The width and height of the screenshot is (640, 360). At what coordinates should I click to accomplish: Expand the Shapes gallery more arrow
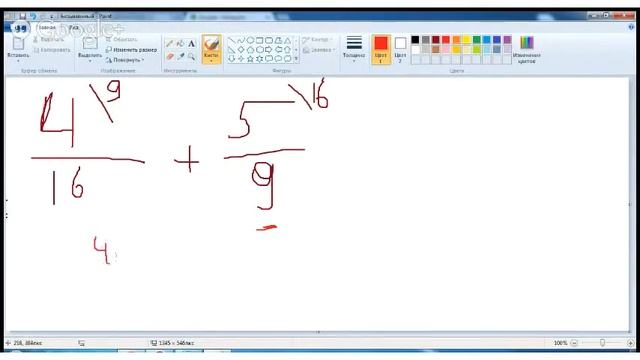tap(296, 59)
